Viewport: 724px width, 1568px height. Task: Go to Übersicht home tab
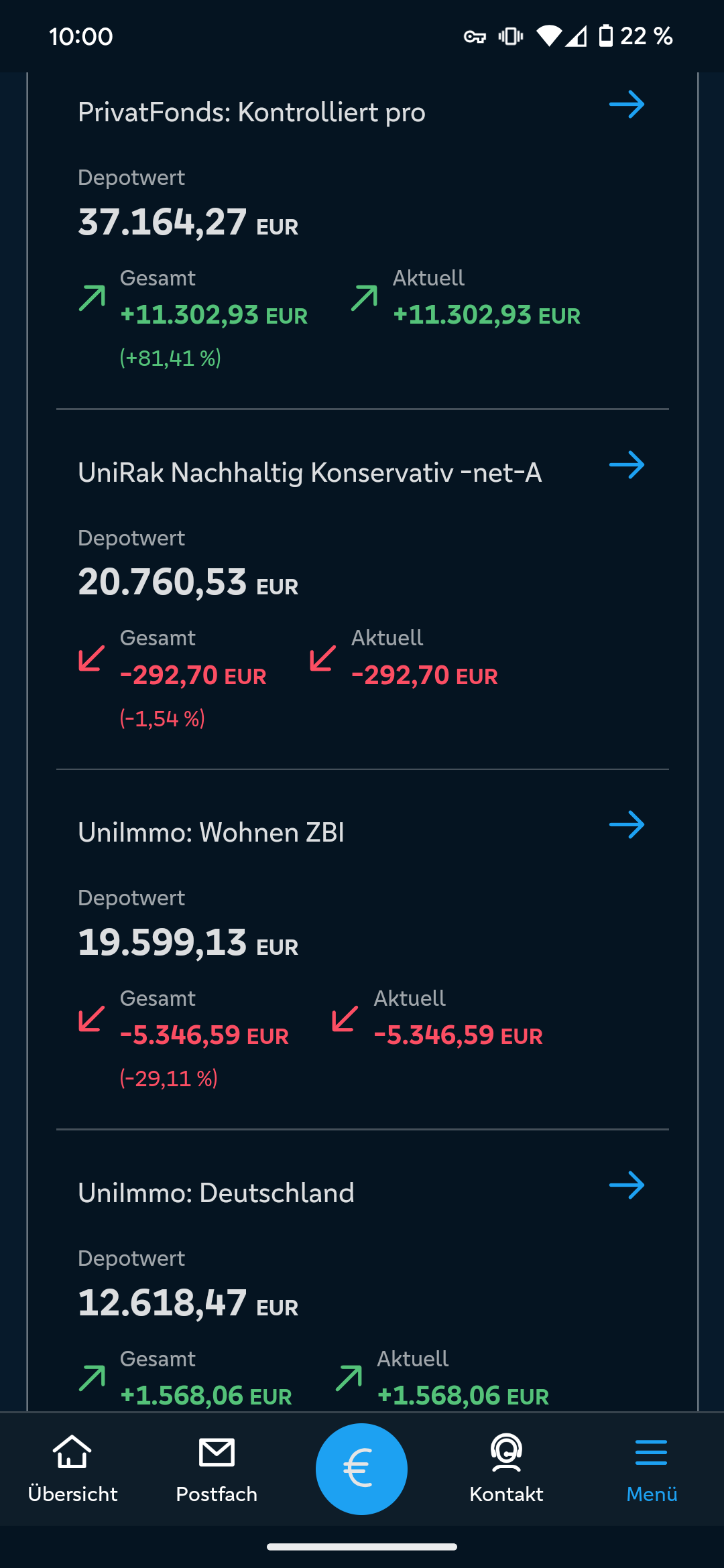point(72,1469)
